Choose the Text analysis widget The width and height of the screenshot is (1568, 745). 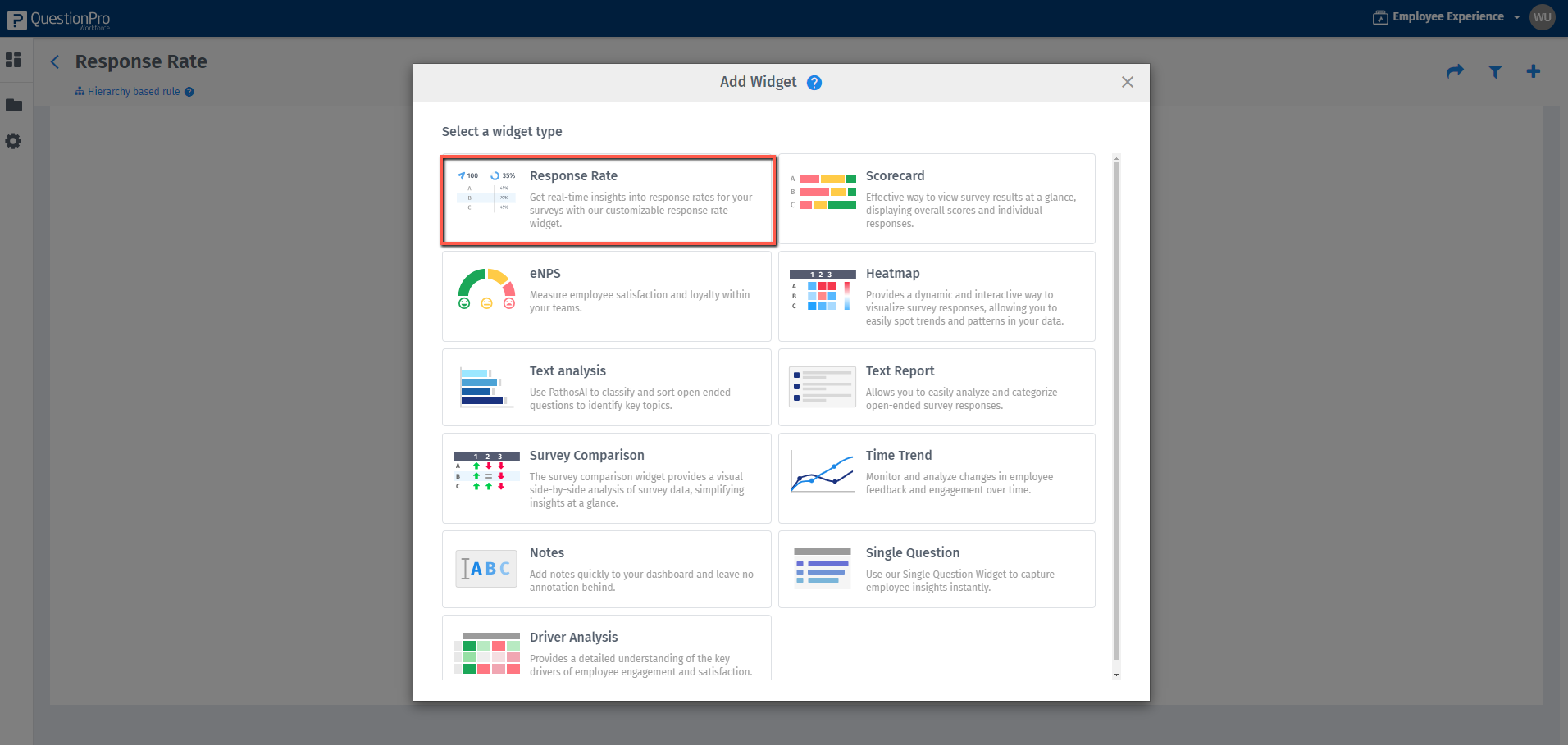607,387
